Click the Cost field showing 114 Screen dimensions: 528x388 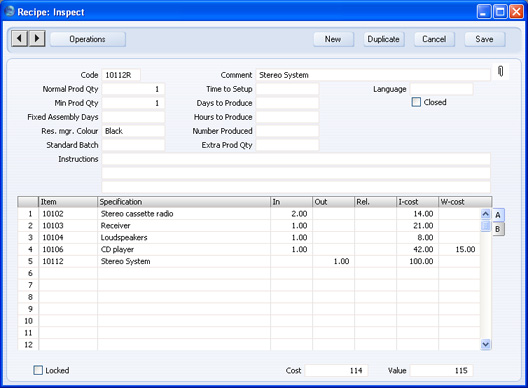(x=336, y=370)
